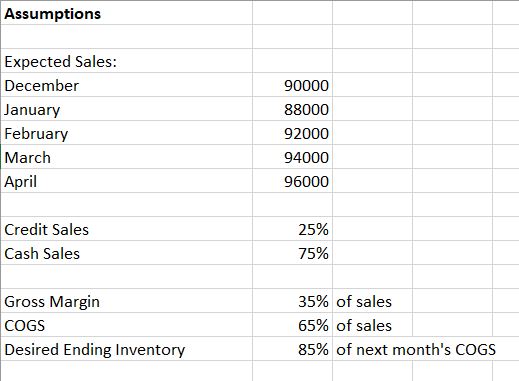Viewport: 519px width, 381px height.
Task: Click the Expected Sales label cell
Action: coord(127,61)
